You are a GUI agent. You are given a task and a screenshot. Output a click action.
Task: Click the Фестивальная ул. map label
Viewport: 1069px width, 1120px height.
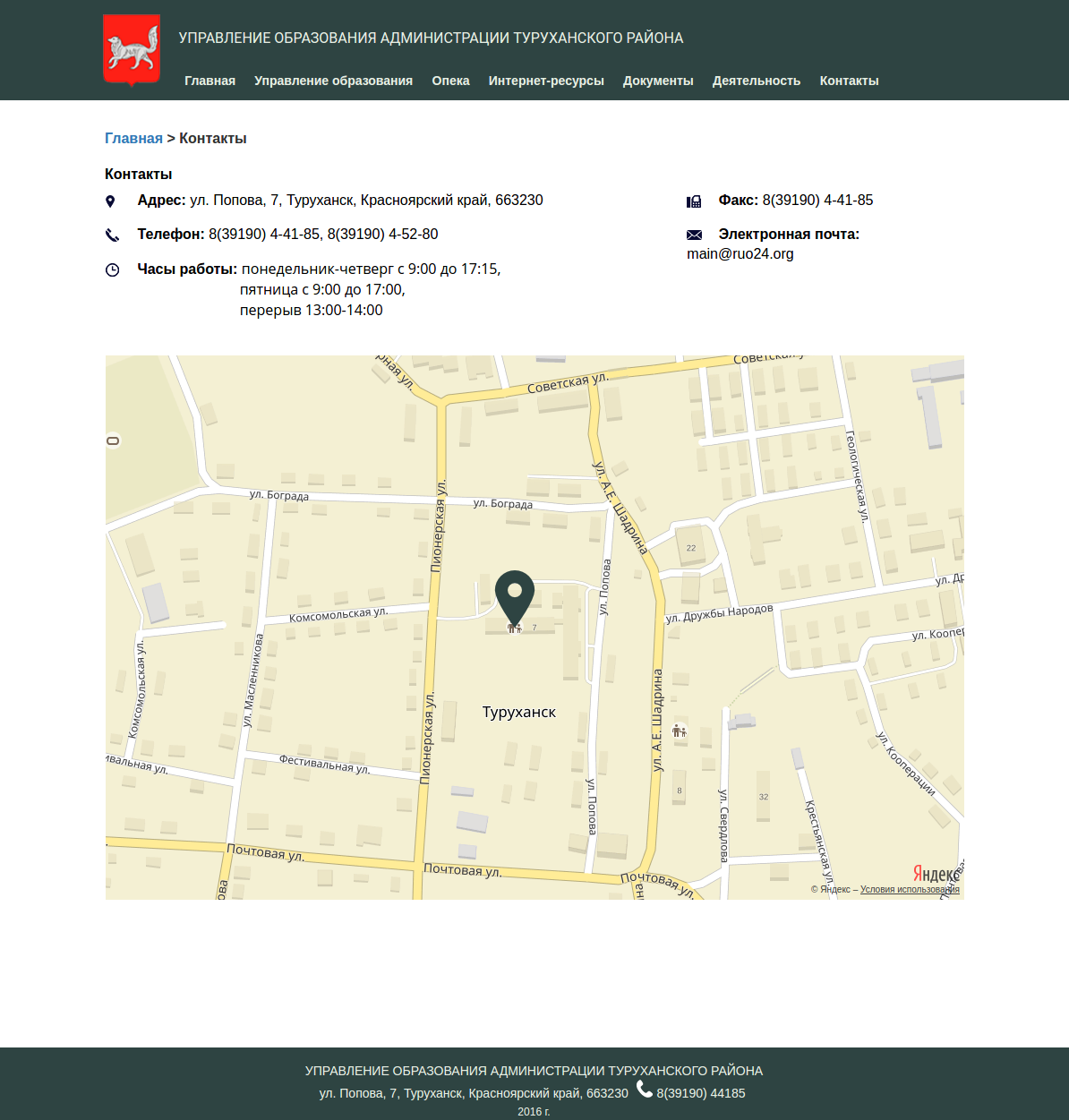click(x=324, y=764)
